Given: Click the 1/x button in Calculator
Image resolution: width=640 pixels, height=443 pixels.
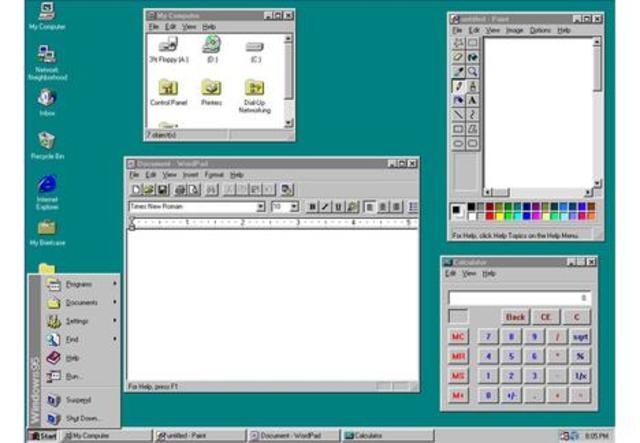Looking at the screenshot, I should coord(580,376).
